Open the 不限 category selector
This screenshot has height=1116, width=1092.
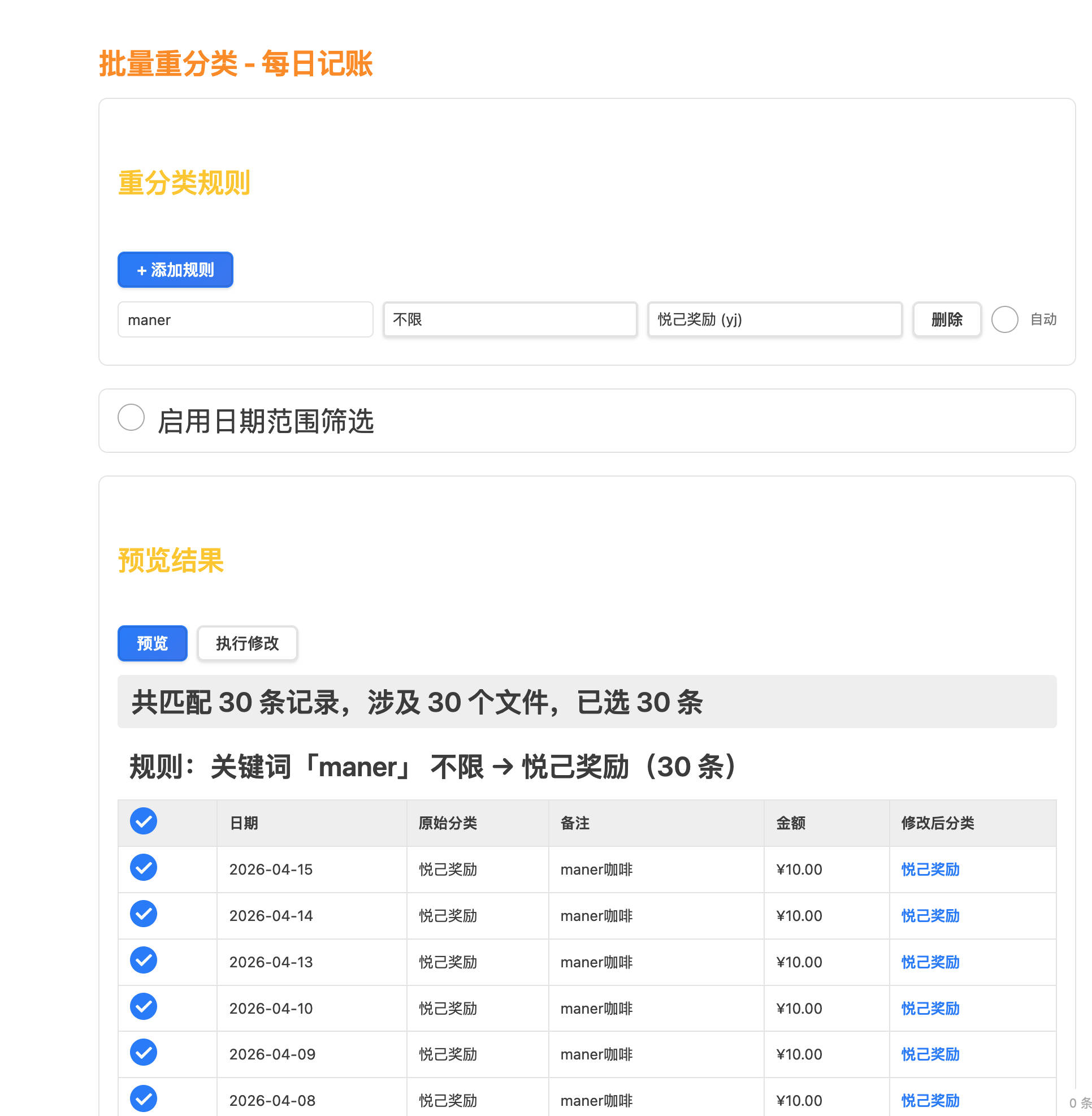pos(509,319)
